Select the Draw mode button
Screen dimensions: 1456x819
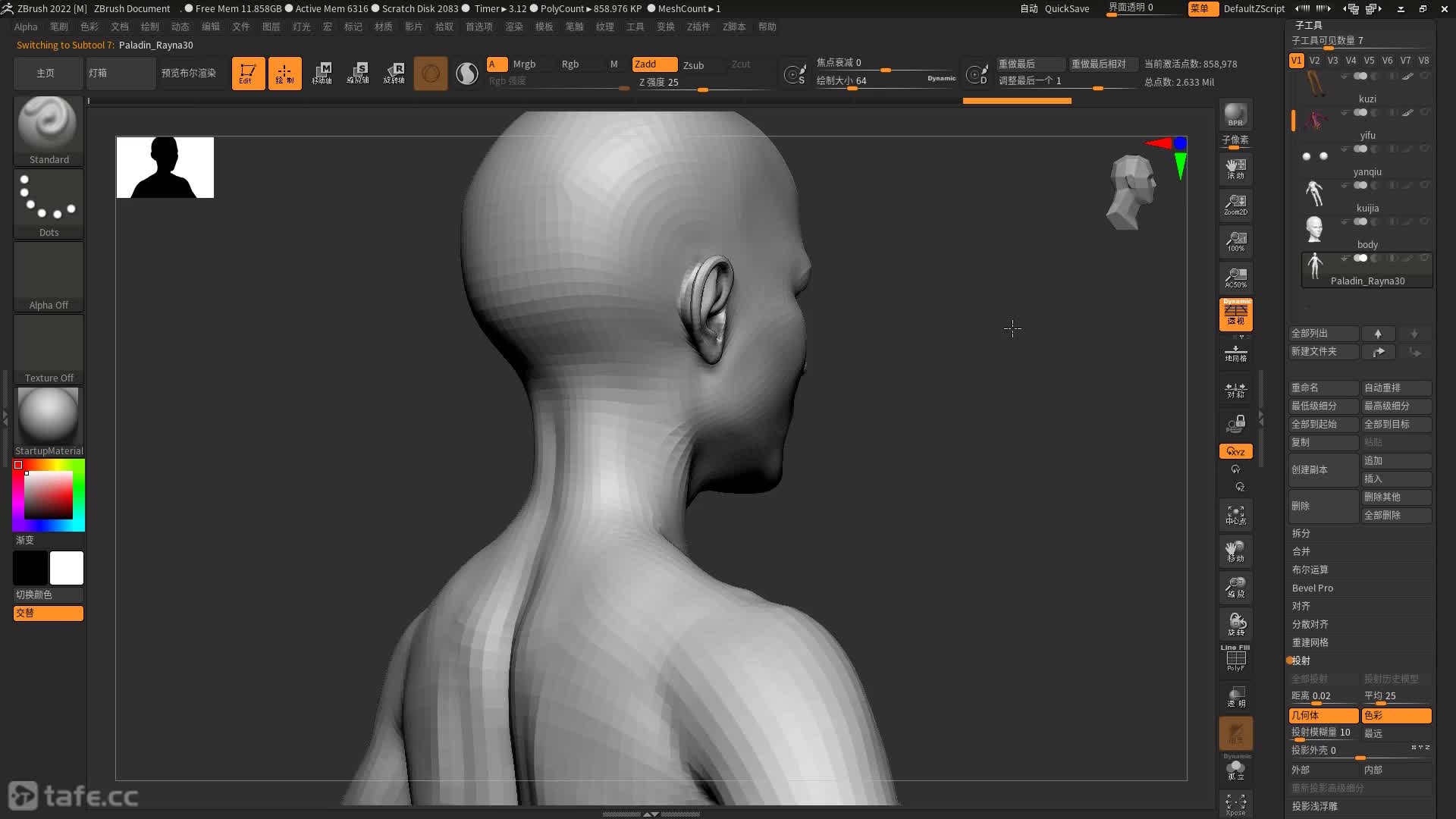coord(284,74)
